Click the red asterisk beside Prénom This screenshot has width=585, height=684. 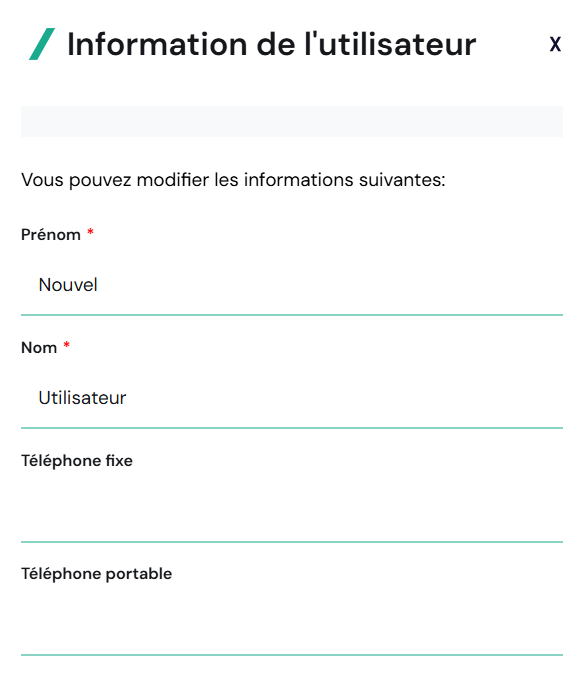90,232
